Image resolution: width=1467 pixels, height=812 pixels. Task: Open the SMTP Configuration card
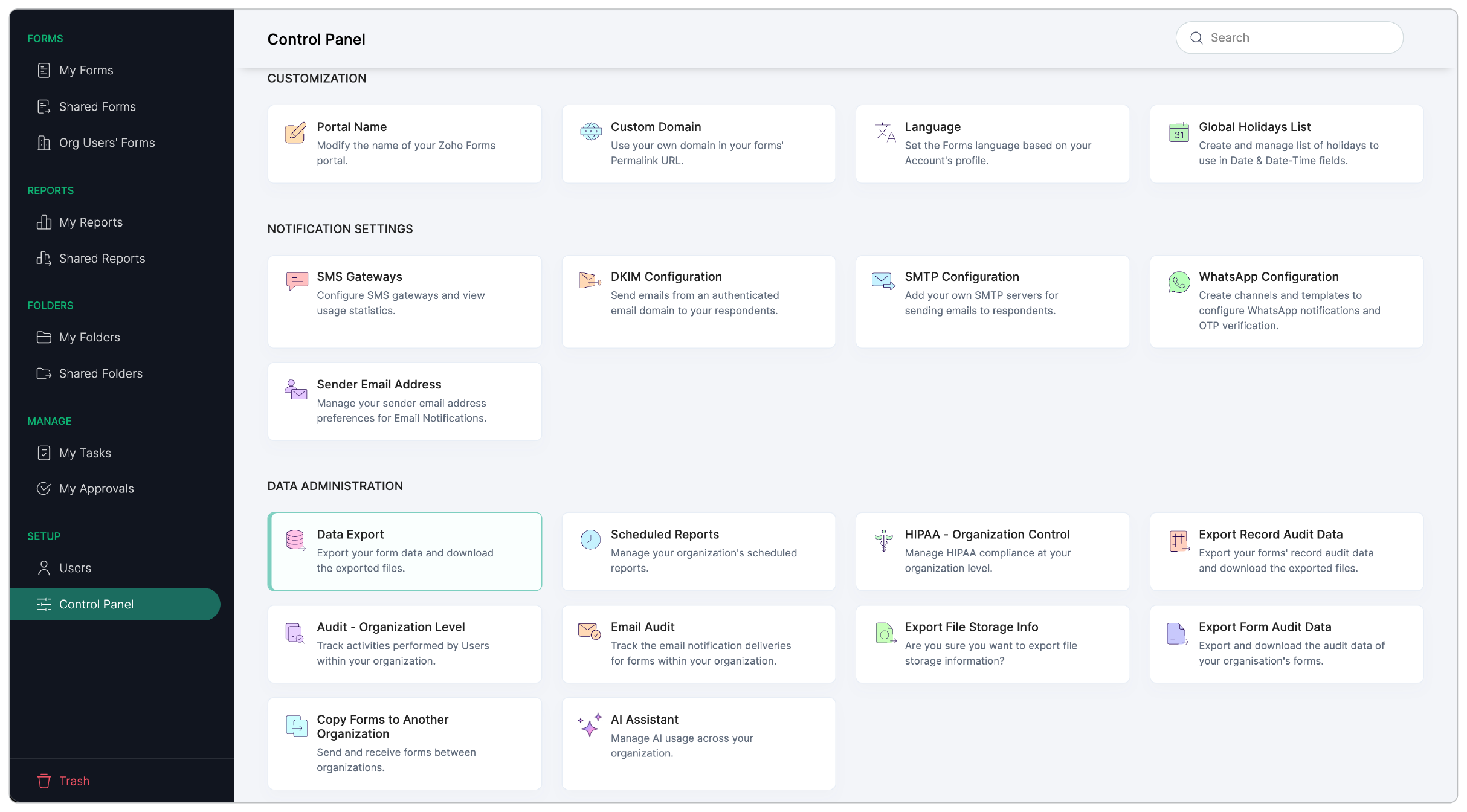pos(991,301)
